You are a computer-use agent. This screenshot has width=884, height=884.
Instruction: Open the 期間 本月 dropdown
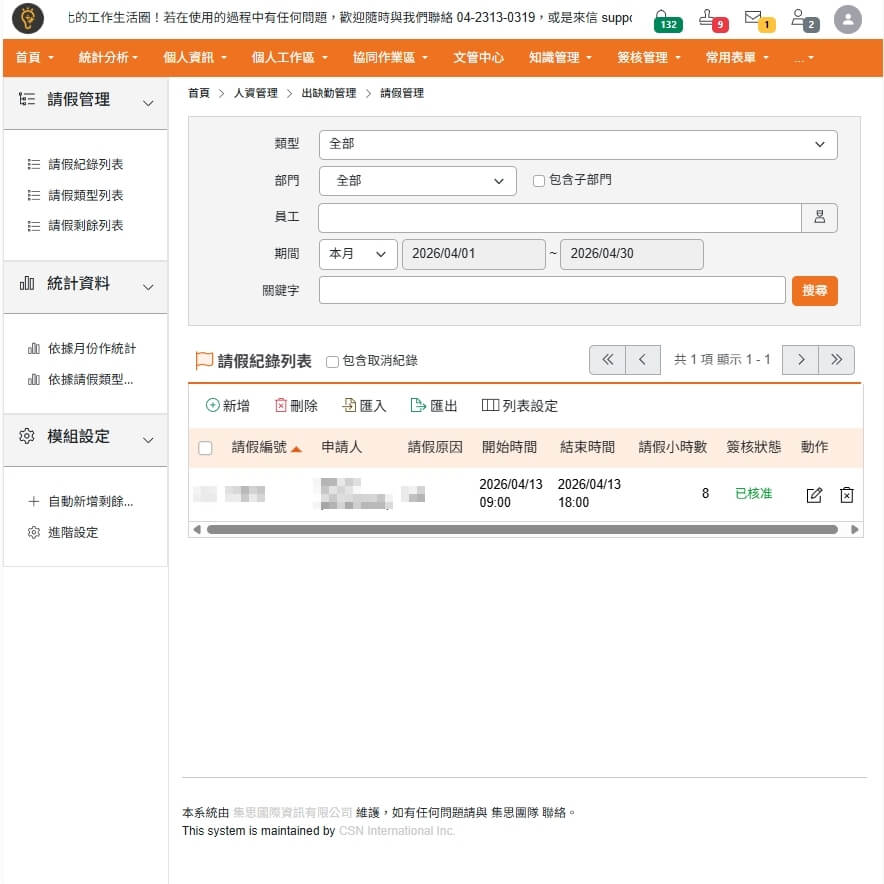pyautogui.click(x=357, y=254)
